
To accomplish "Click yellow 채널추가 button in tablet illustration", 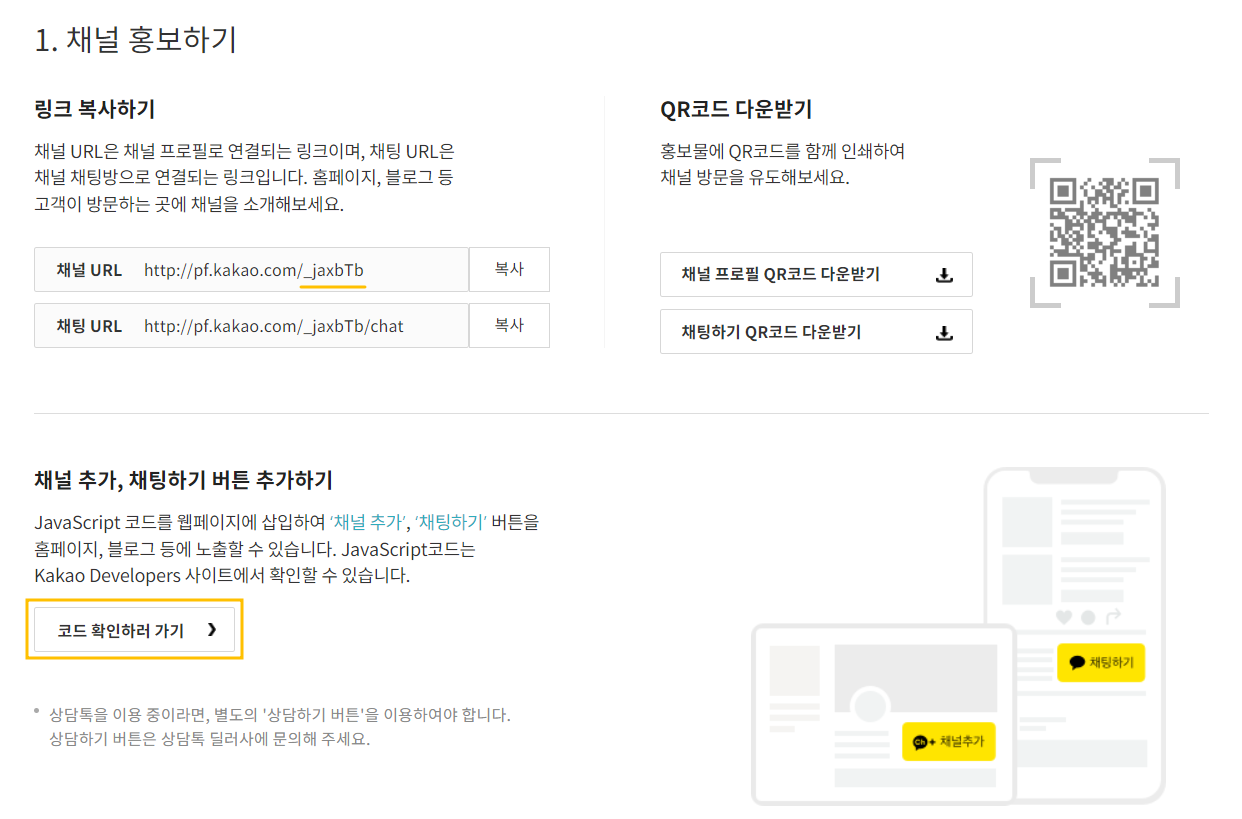I will (x=948, y=741).
